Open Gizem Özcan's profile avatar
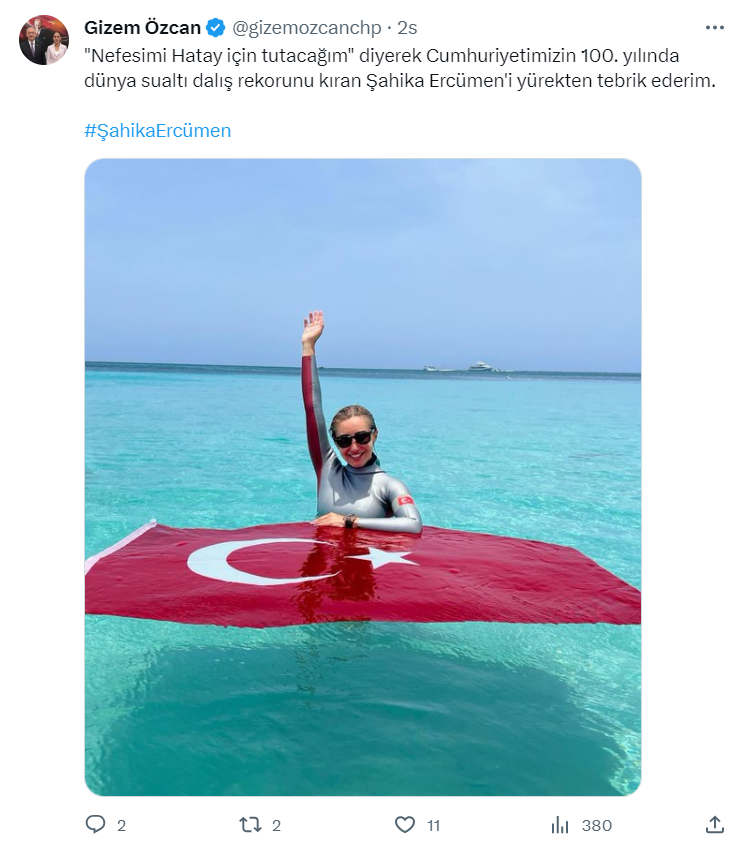The image size is (743, 846). (44, 40)
